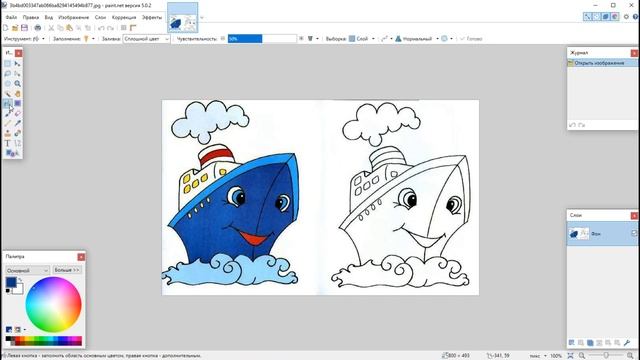Open the Вид menu
This screenshot has width=640, height=360.
(49, 18)
